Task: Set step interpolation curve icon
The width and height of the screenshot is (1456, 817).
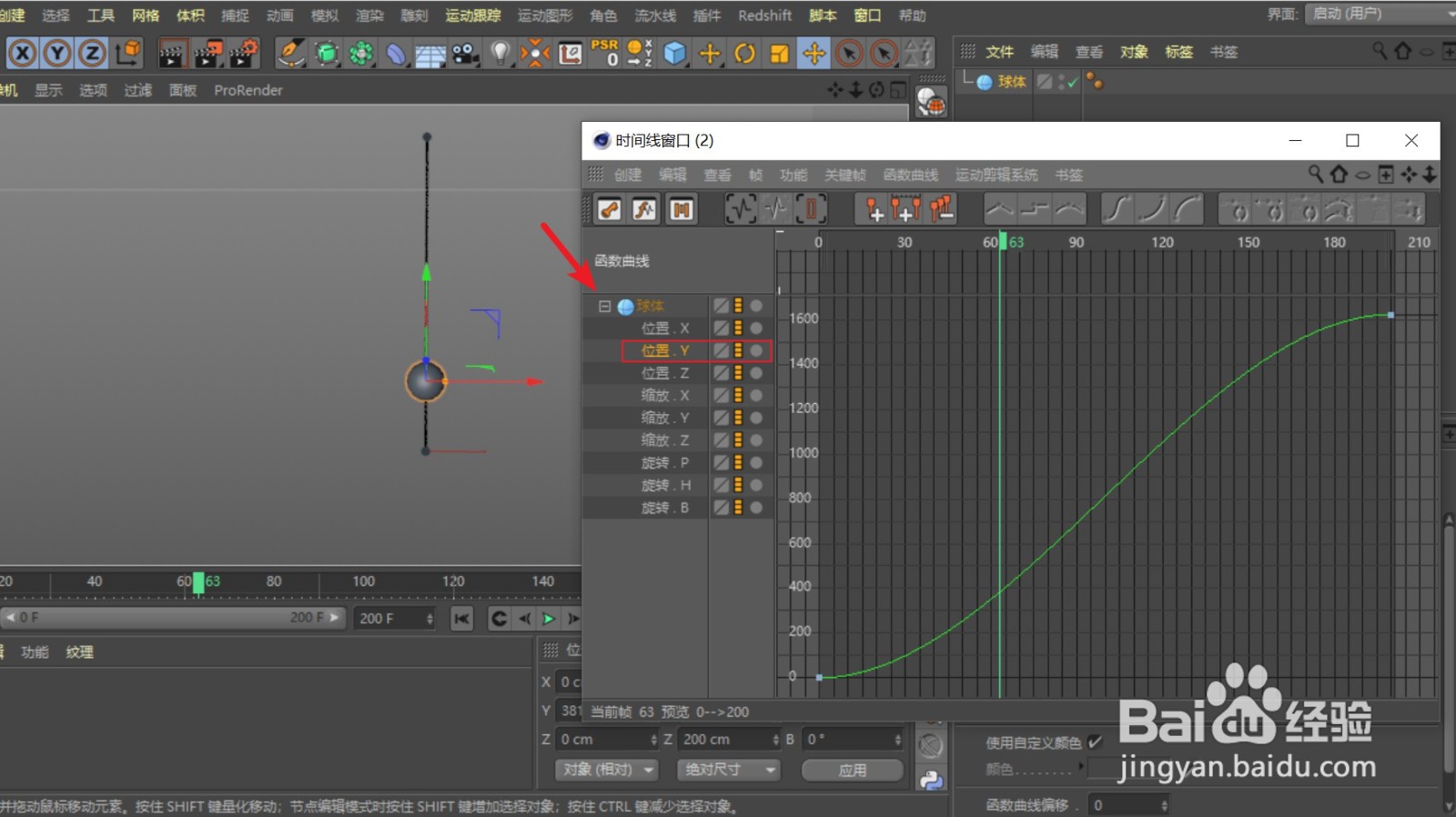Action: coord(1035,209)
